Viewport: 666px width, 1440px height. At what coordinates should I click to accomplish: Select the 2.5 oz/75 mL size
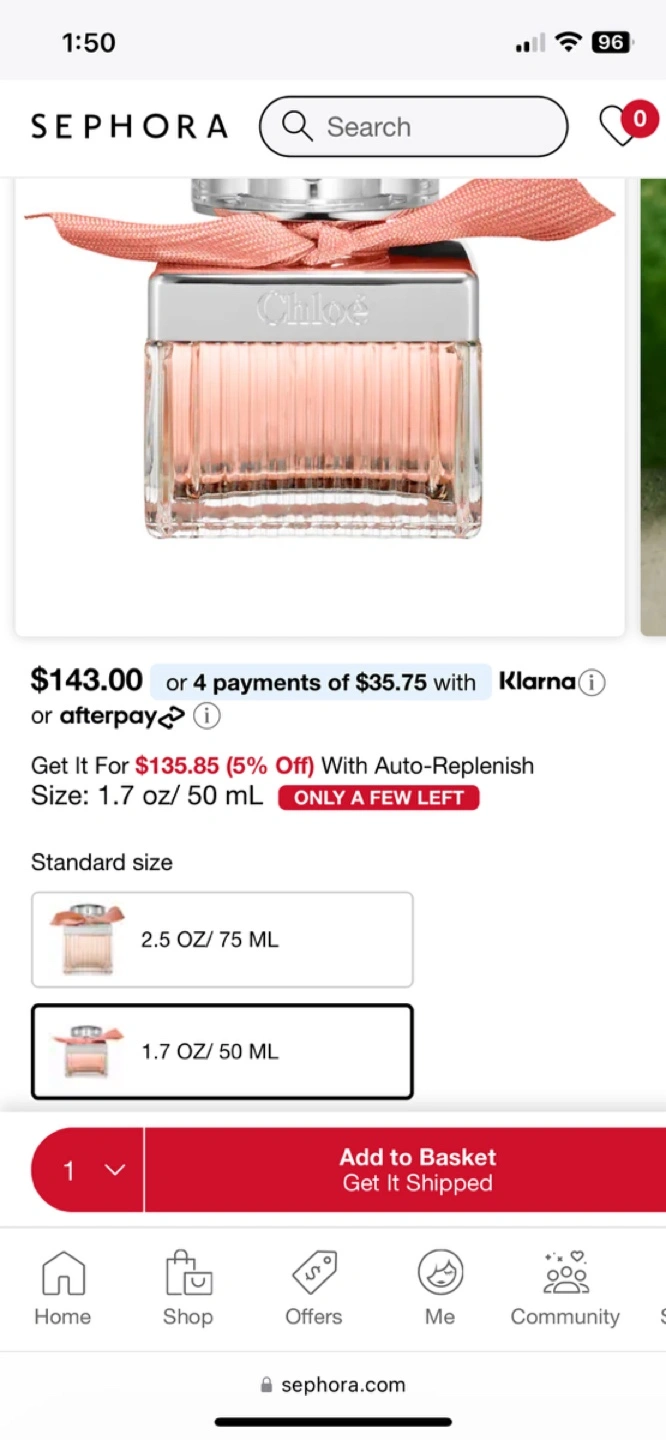tap(222, 939)
